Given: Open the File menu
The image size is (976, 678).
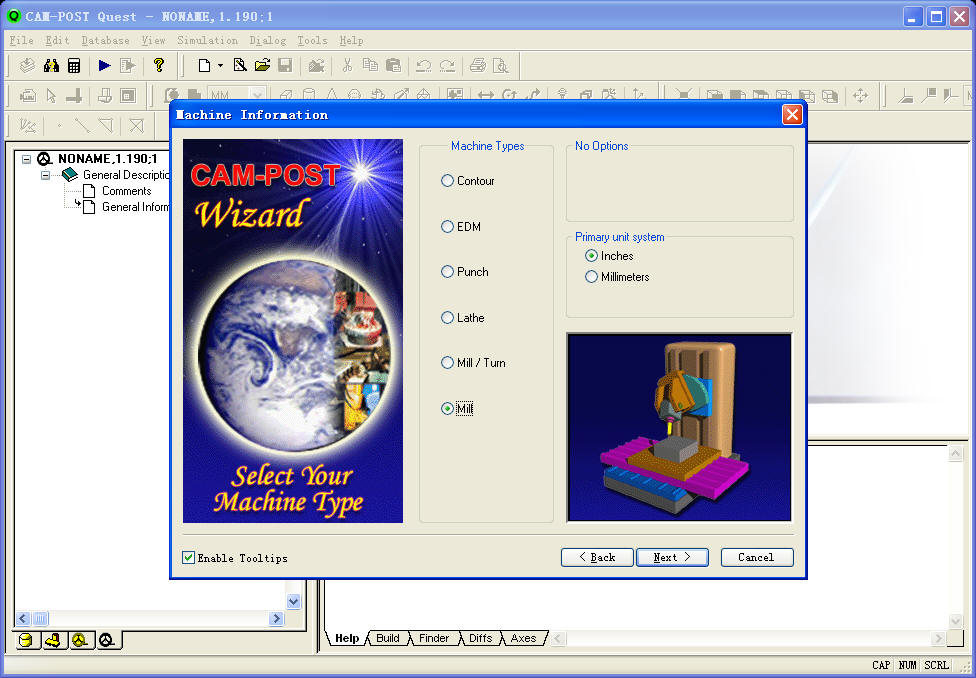Looking at the screenshot, I should [22, 40].
